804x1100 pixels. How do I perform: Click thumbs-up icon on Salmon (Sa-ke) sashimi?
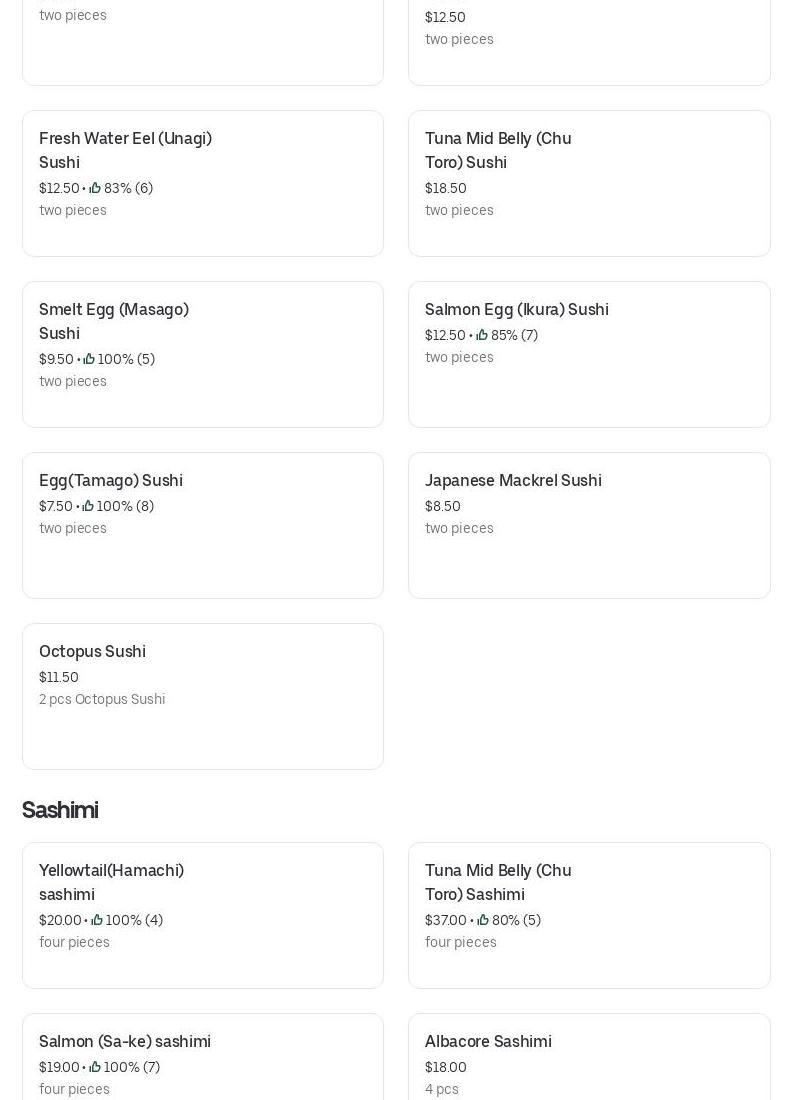point(95,1067)
